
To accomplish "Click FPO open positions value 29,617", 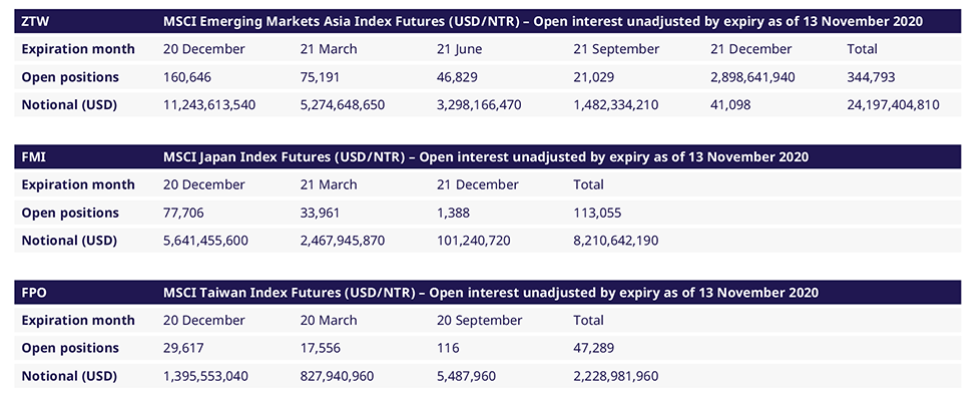I will [183, 348].
